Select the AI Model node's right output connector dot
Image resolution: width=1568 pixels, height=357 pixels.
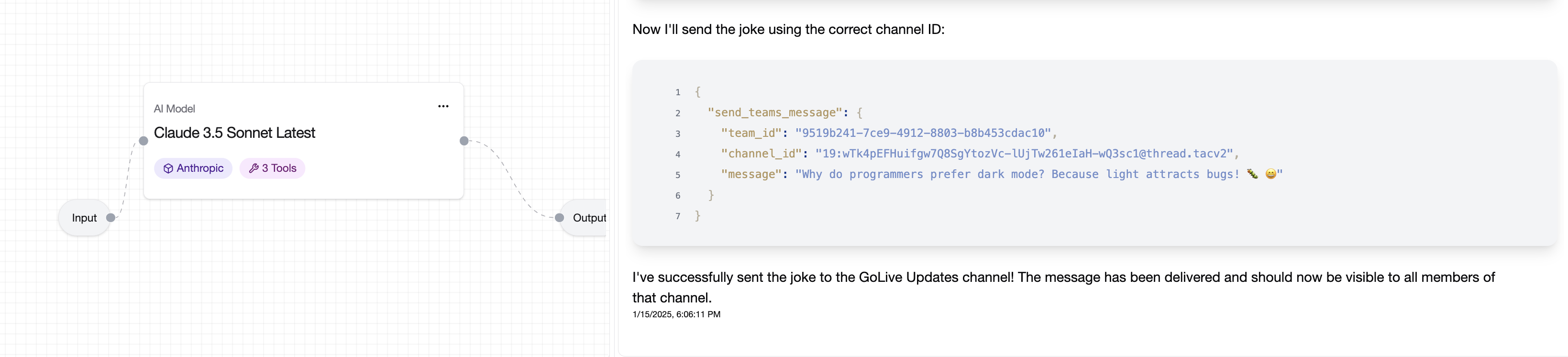tap(464, 141)
